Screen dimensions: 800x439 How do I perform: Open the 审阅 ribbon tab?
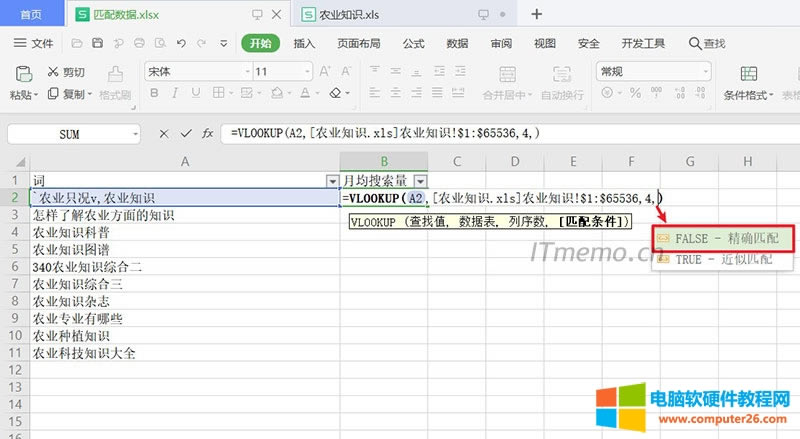pos(501,43)
